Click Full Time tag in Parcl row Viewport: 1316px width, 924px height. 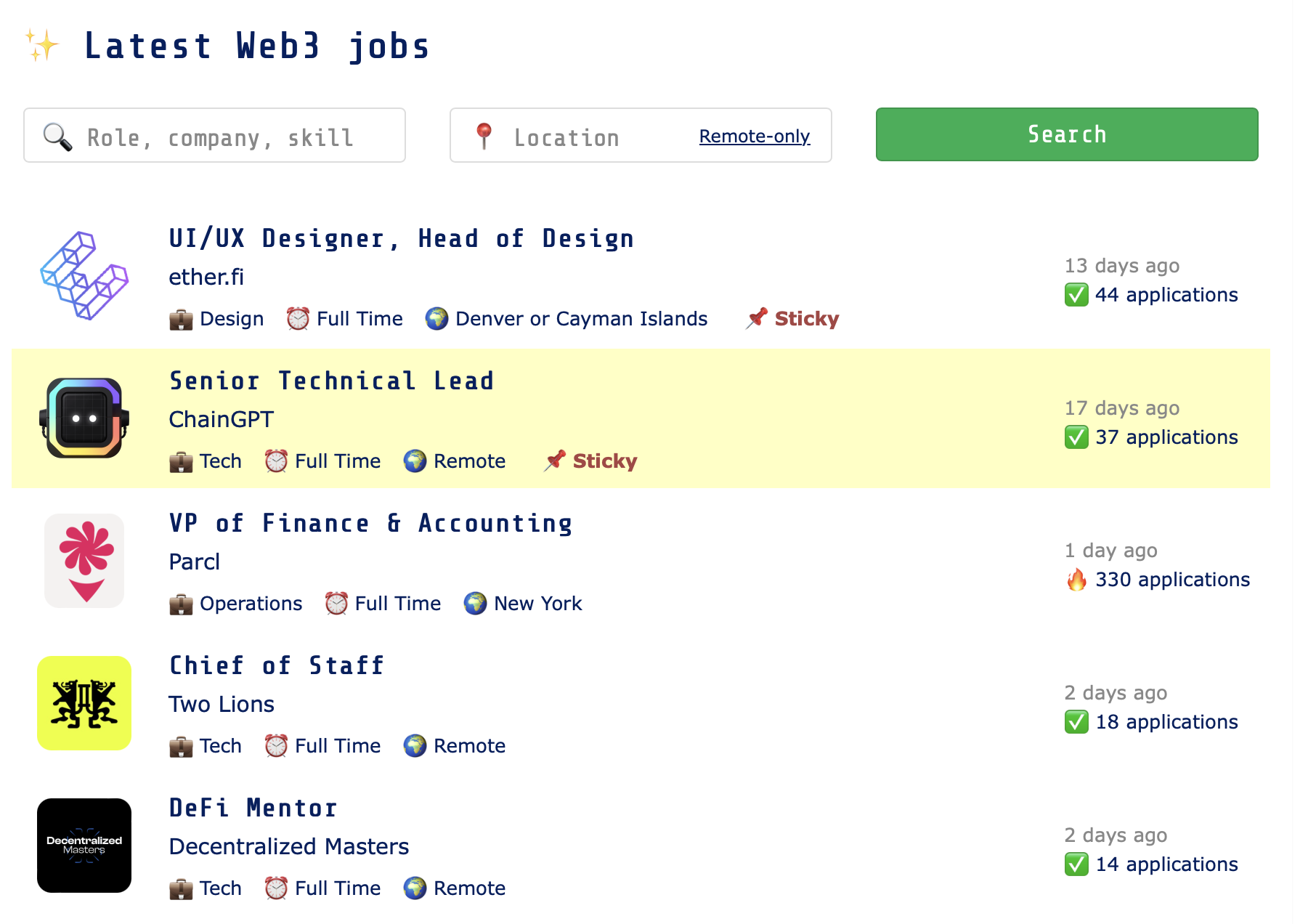click(x=398, y=604)
